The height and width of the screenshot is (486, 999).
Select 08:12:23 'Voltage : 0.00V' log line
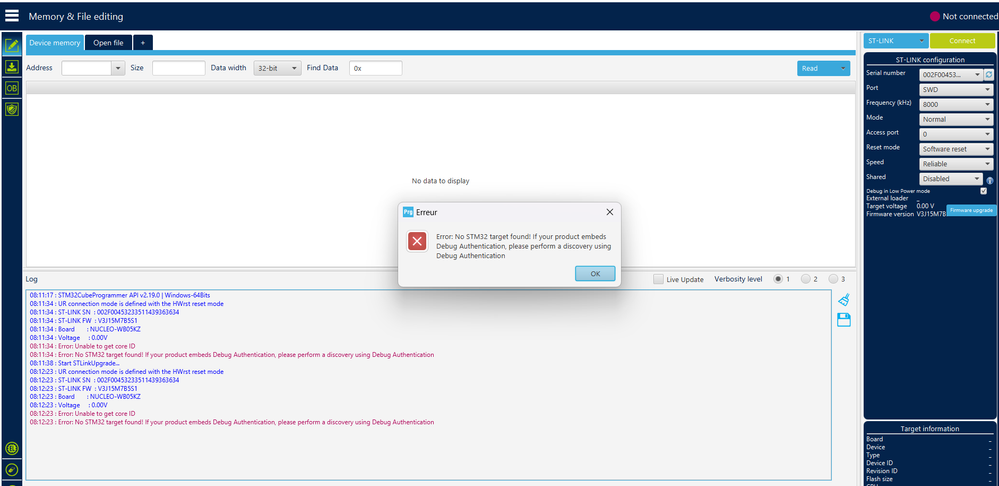coord(68,405)
